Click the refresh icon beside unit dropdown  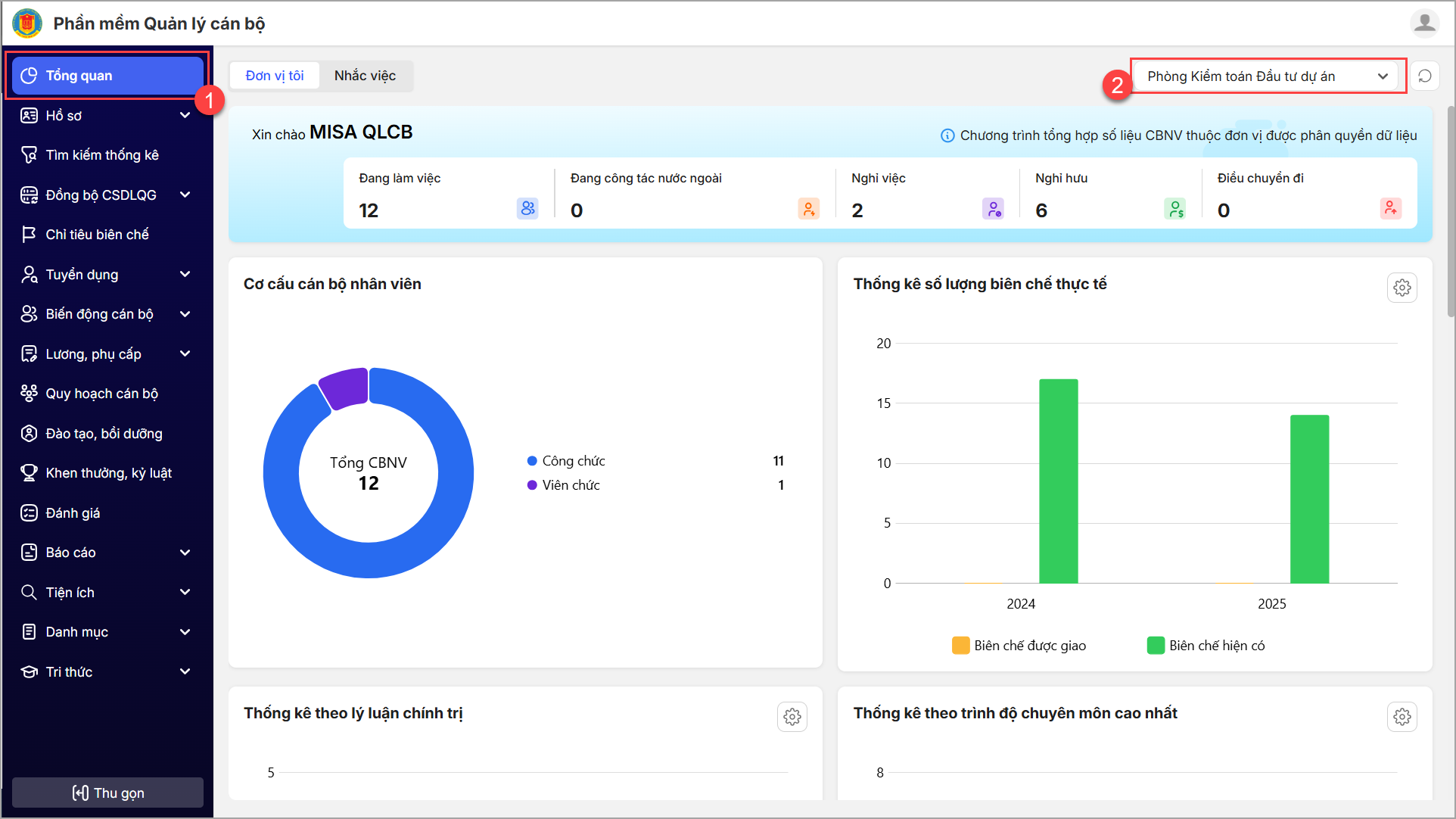point(1425,76)
